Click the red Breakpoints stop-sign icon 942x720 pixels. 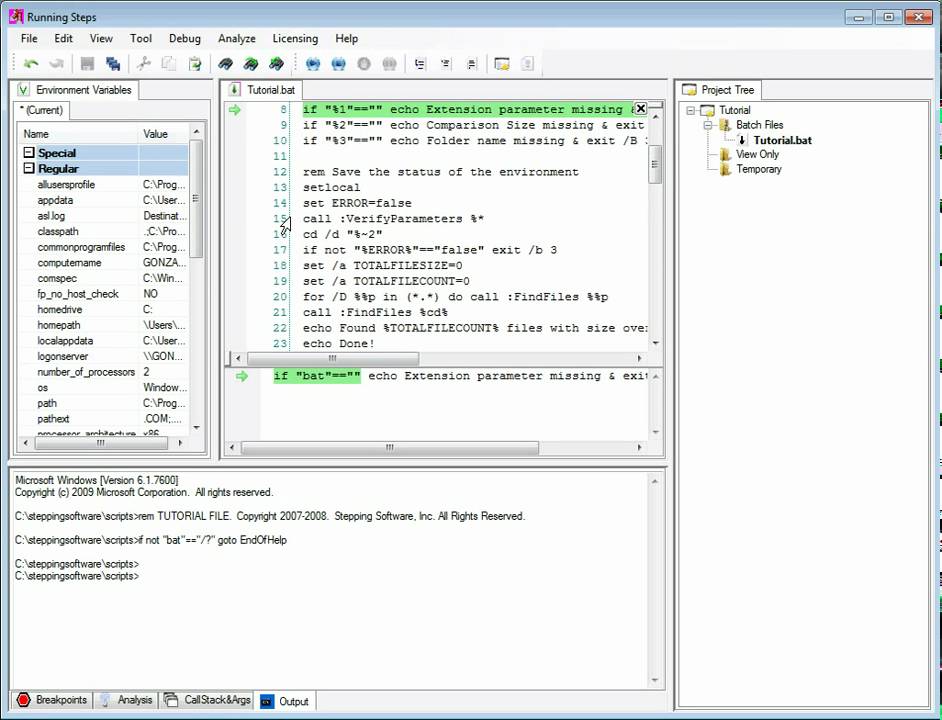23,700
